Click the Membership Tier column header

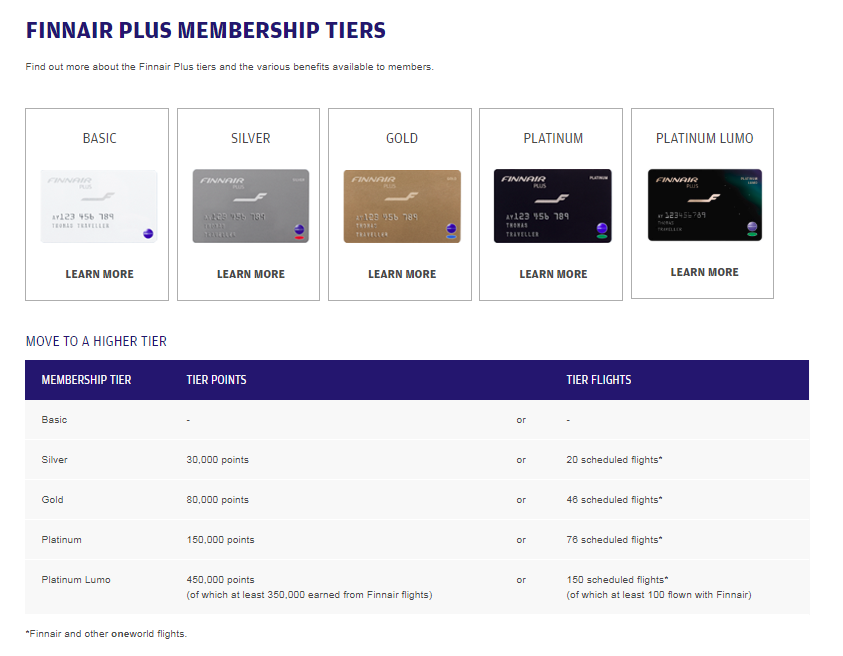click(86, 380)
